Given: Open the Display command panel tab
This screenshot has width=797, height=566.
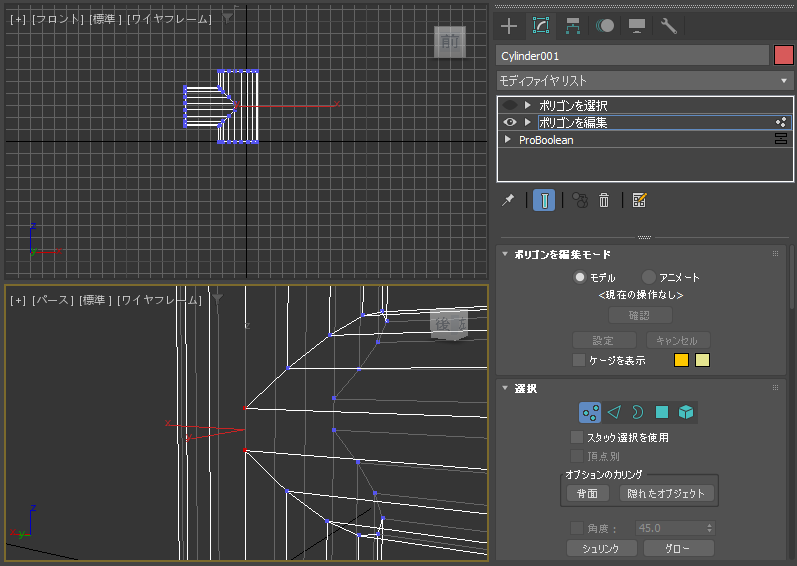Looking at the screenshot, I should (637, 26).
